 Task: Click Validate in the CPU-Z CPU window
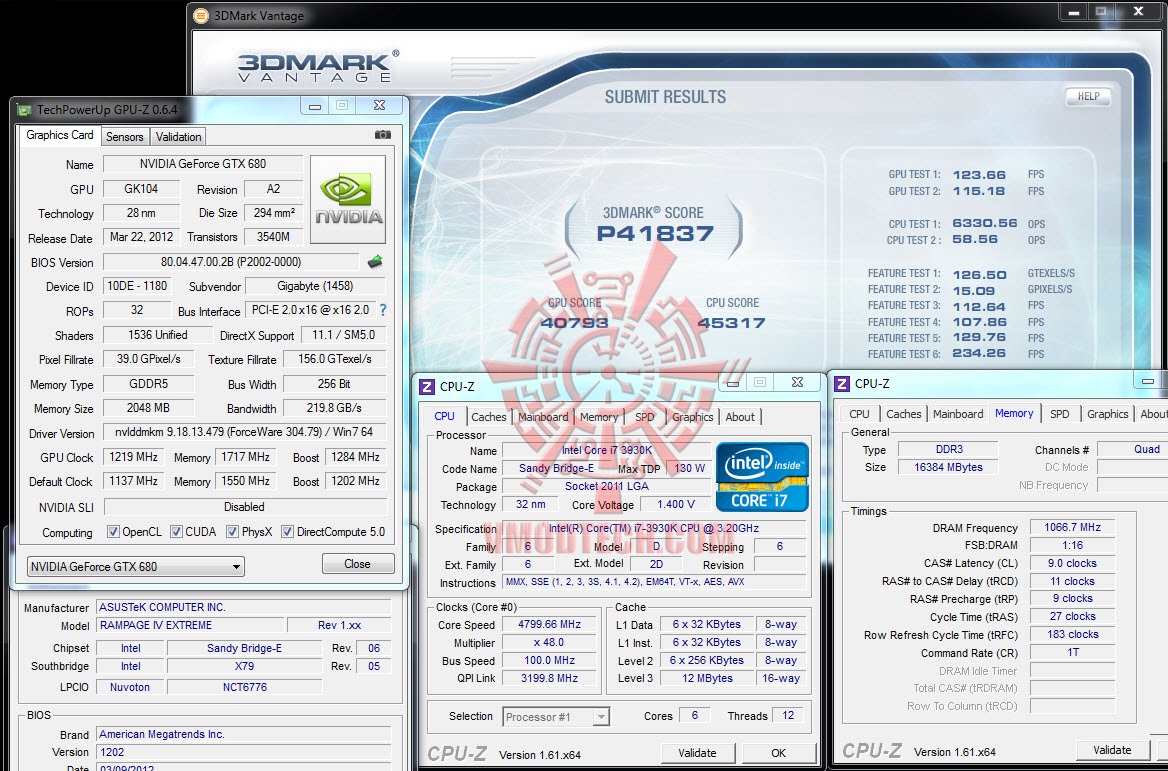click(697, 753)
